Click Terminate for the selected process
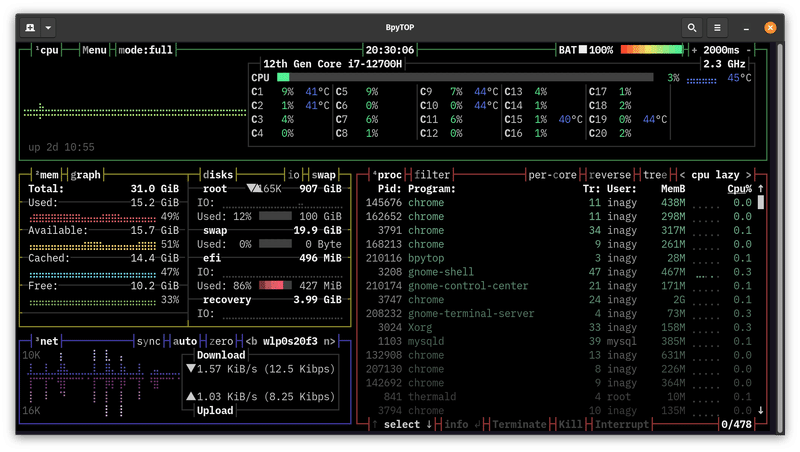The width and height of the screenshot is (800, 452). tap(519, 424)
